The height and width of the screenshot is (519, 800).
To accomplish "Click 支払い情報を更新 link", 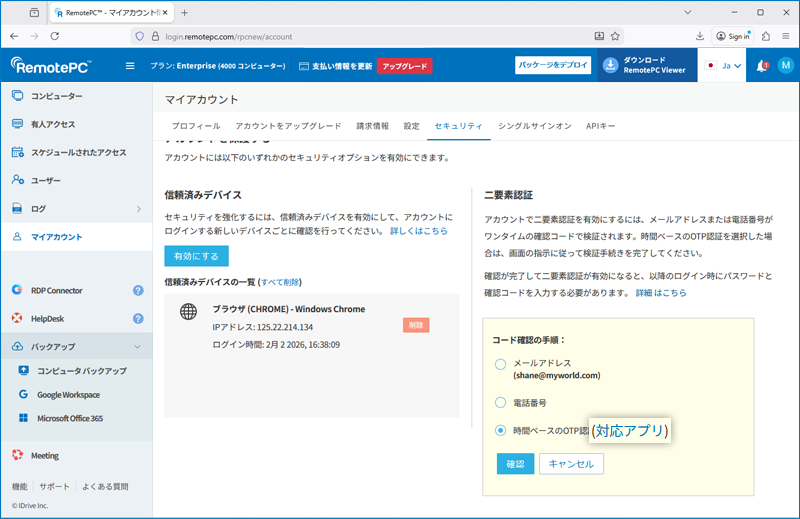I will click(x=336, y=66).
